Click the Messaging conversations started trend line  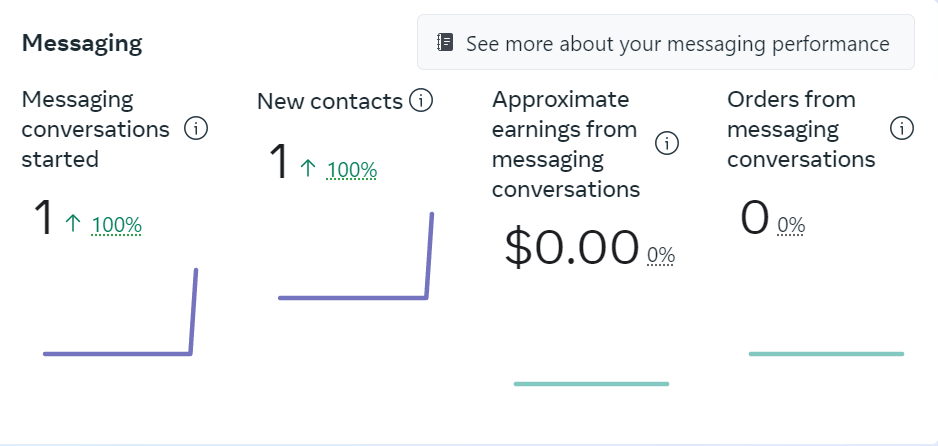[x=118, y=352]
